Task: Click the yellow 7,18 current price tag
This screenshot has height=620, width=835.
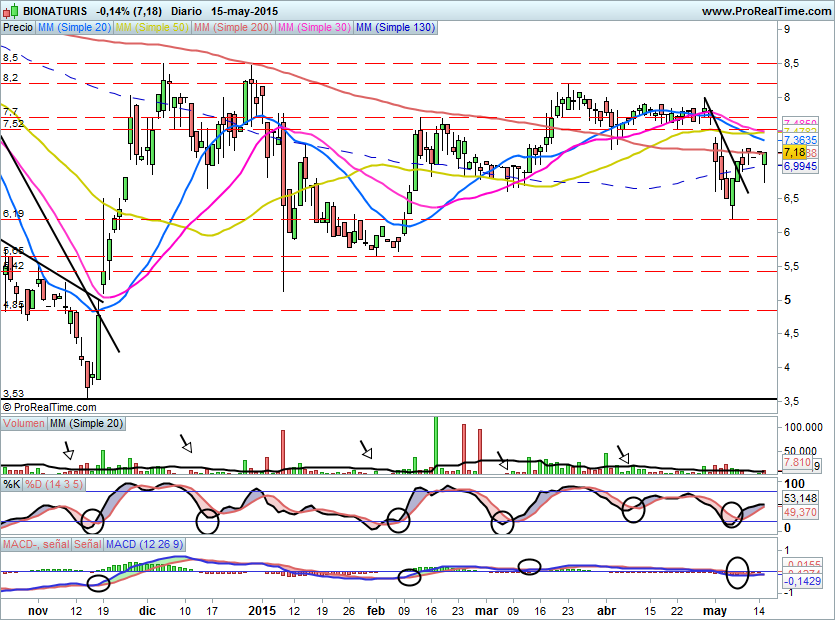Action: (x=795, y=153)
